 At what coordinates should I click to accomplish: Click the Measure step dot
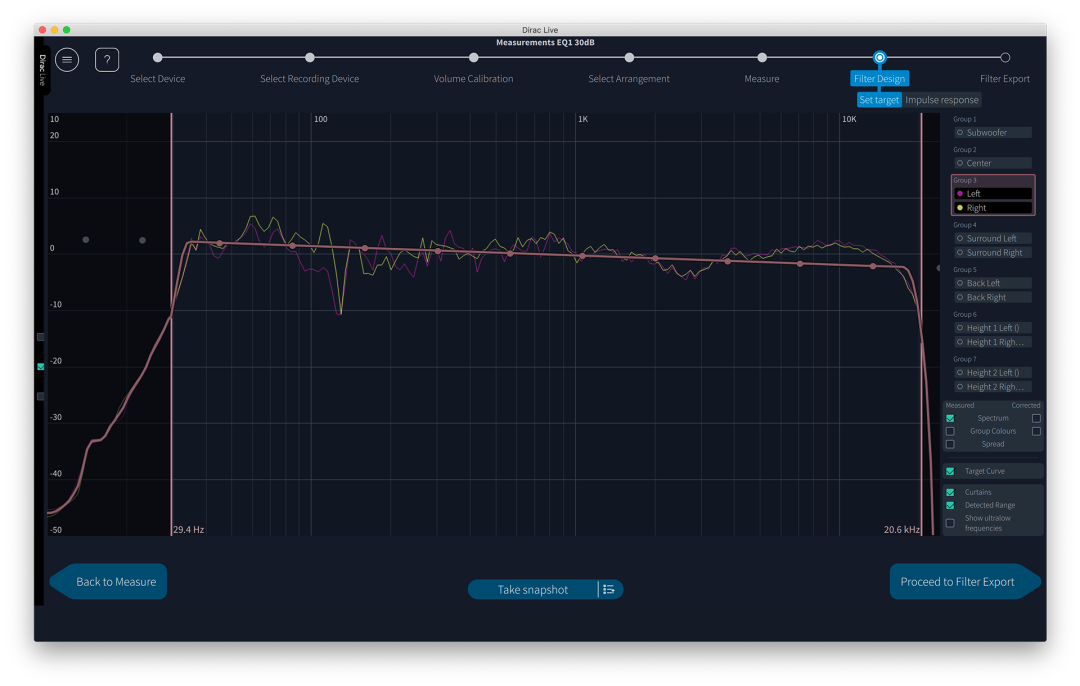tap(762, 58)
